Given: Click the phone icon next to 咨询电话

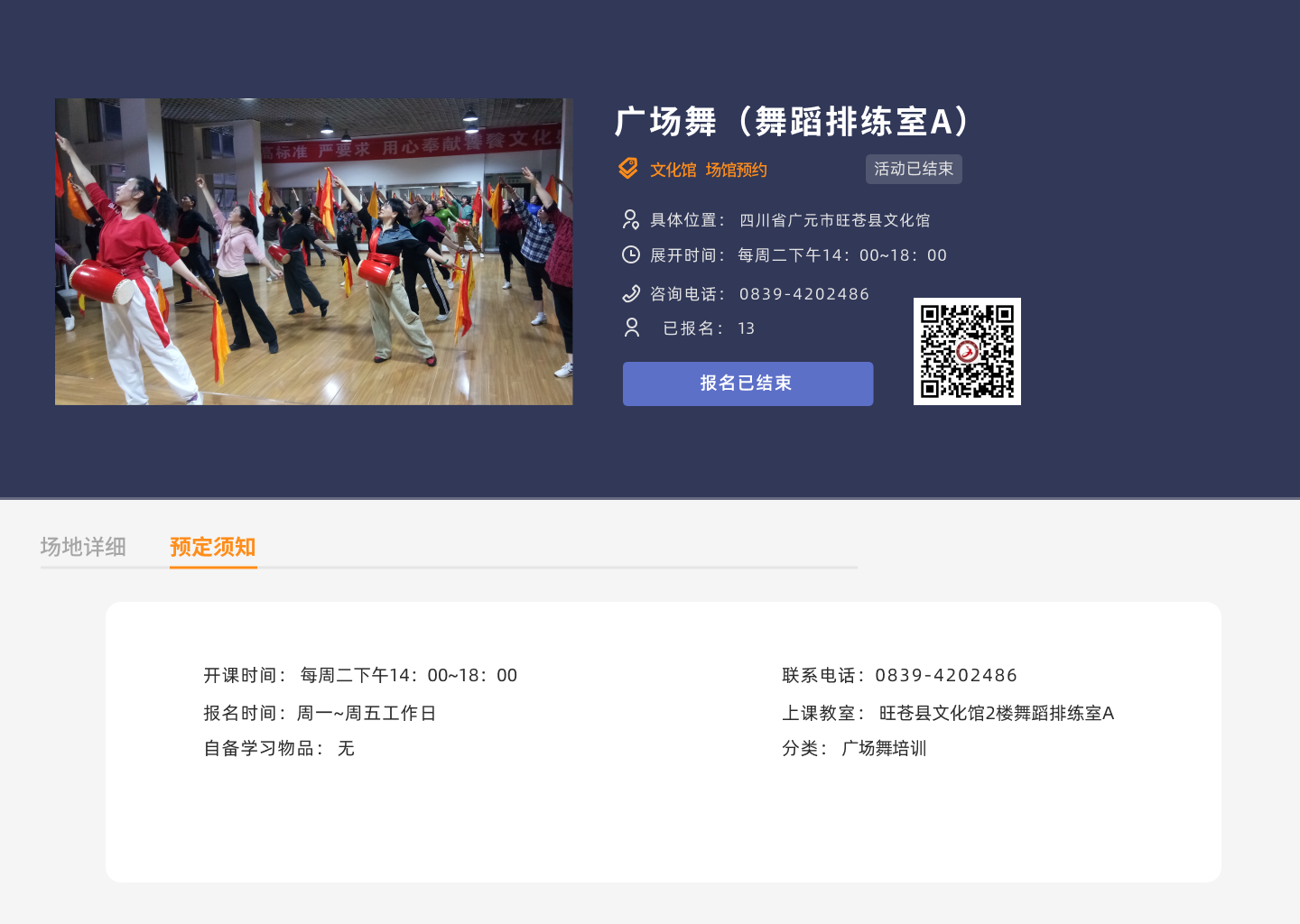Looking at the screenshot, I should [x=631, y=293].
